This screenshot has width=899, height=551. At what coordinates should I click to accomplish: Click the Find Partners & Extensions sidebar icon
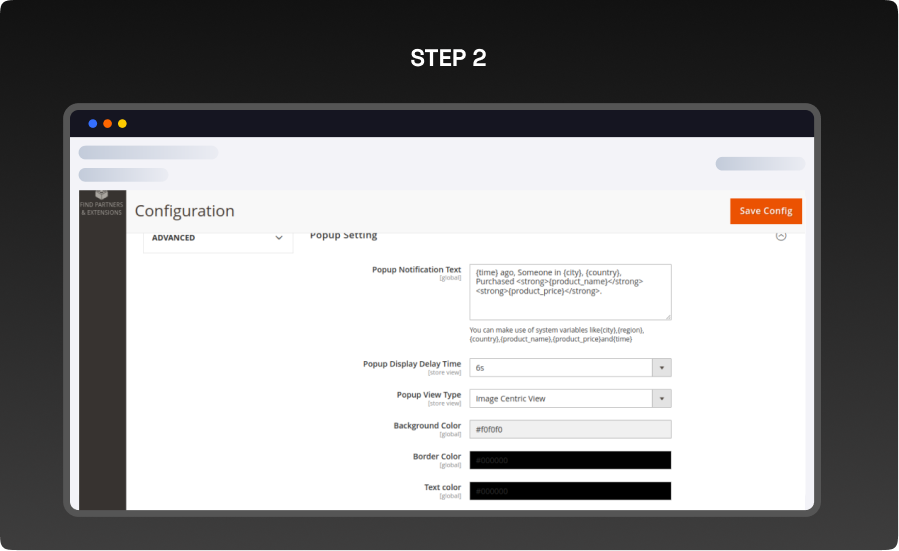[x=101, y=203]
